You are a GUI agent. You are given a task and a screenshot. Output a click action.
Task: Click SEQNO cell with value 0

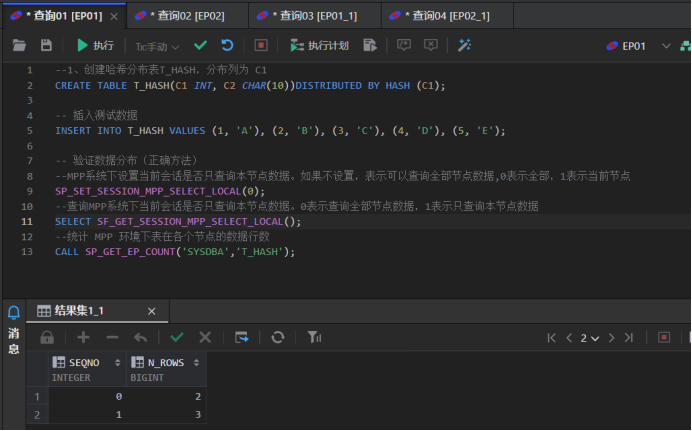click(87, 397)
